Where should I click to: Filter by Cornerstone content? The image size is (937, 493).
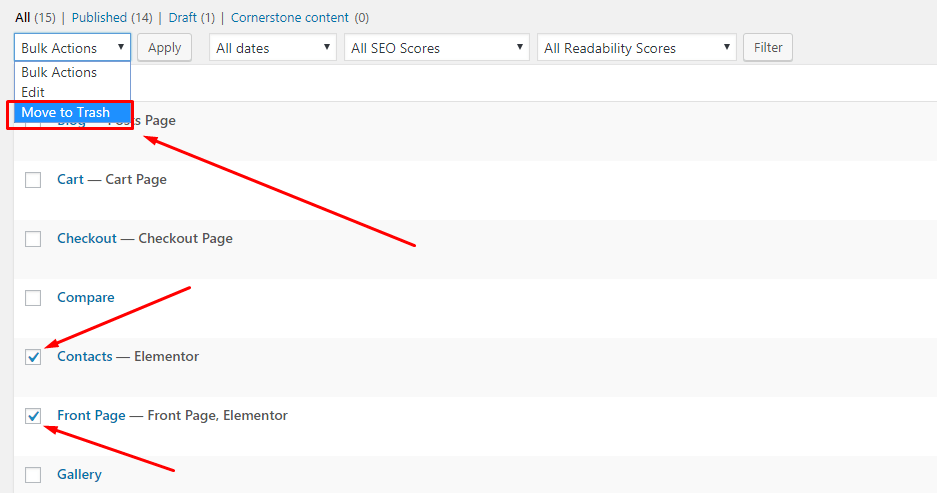(290, 17)
